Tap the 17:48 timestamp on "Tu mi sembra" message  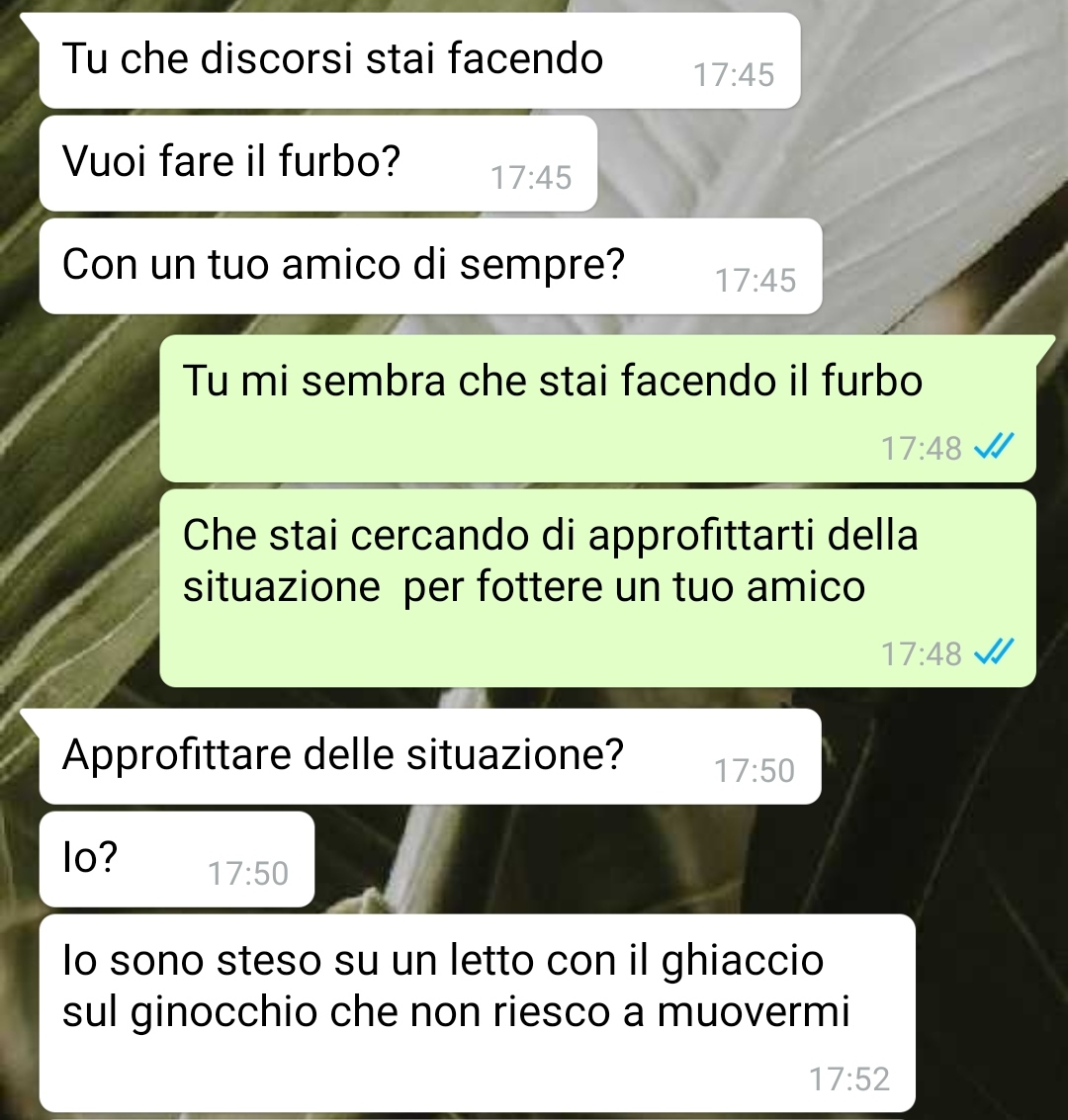tap(922, 449)
